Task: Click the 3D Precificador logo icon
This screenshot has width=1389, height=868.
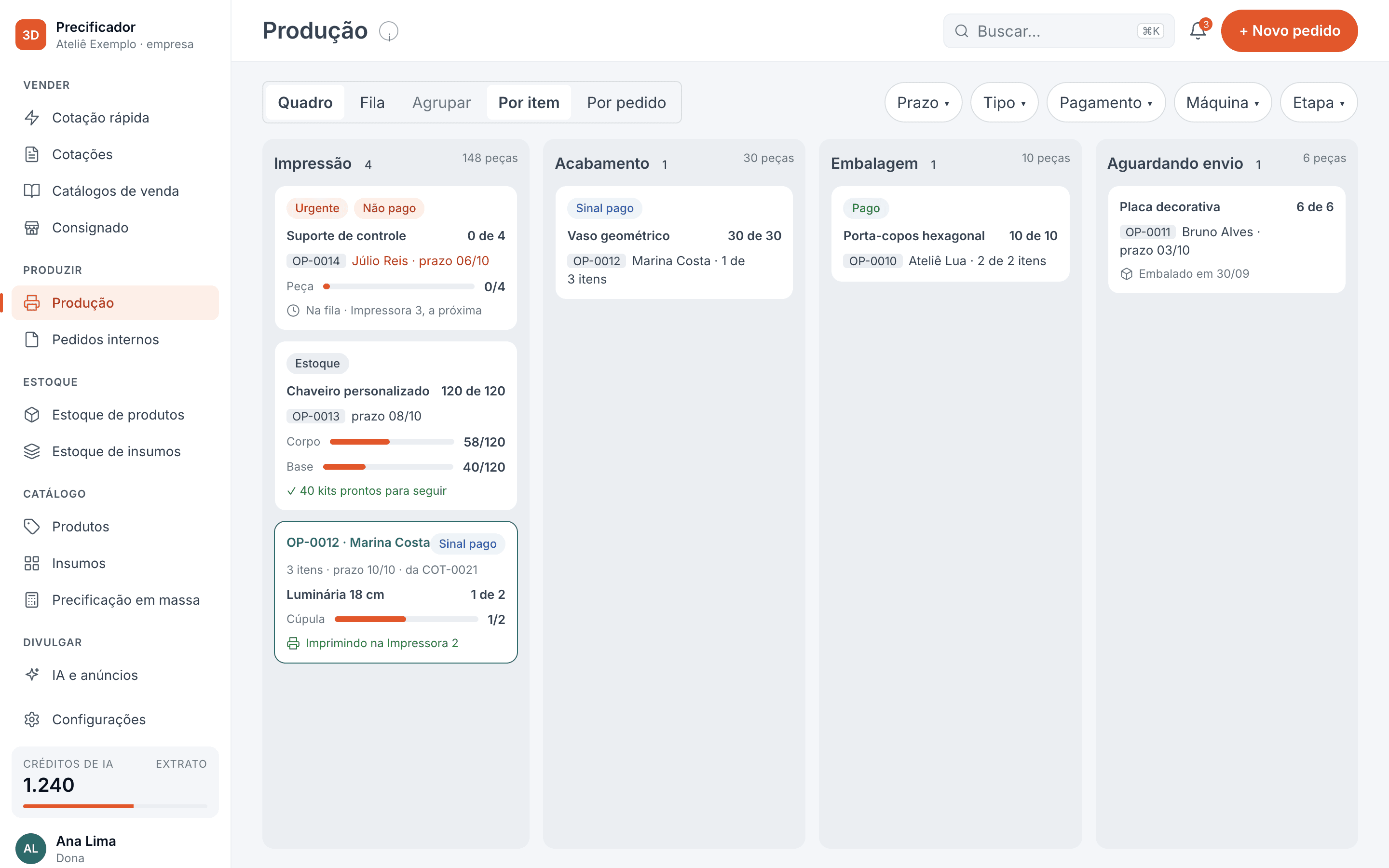Action: (x=31, y=35)
